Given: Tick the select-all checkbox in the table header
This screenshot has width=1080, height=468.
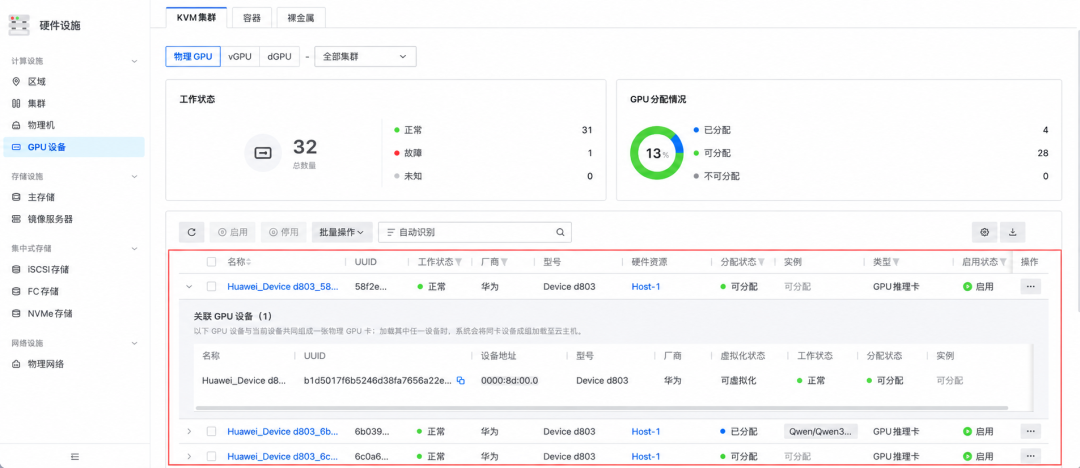Looking at the screenshot, I should pyautogui.click(x=211, y=262).
